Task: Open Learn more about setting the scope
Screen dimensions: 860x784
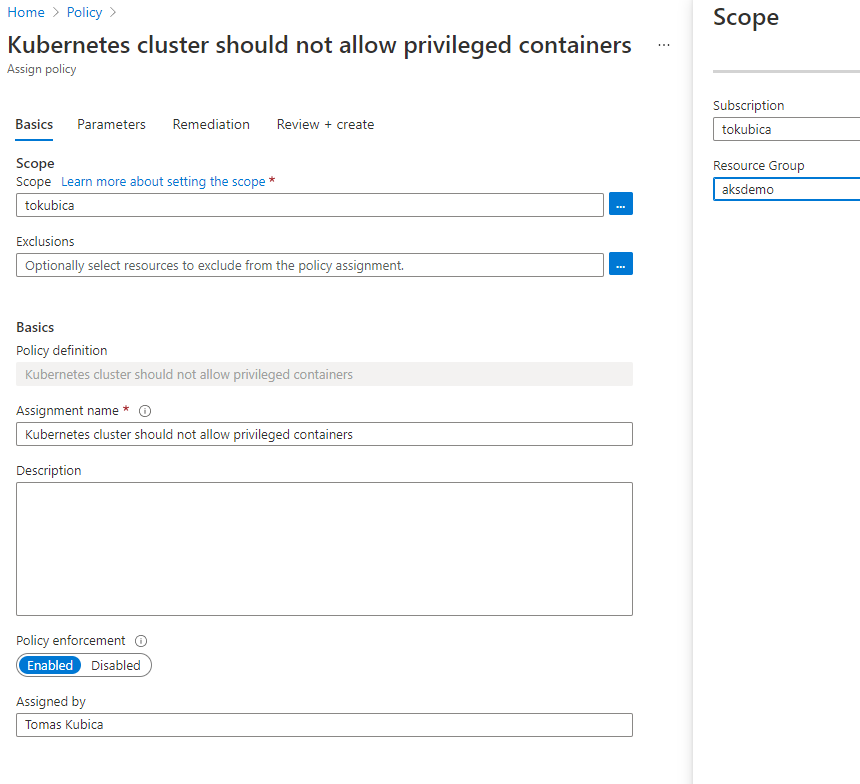Action: pyautogui.click(x=163, y=182)
